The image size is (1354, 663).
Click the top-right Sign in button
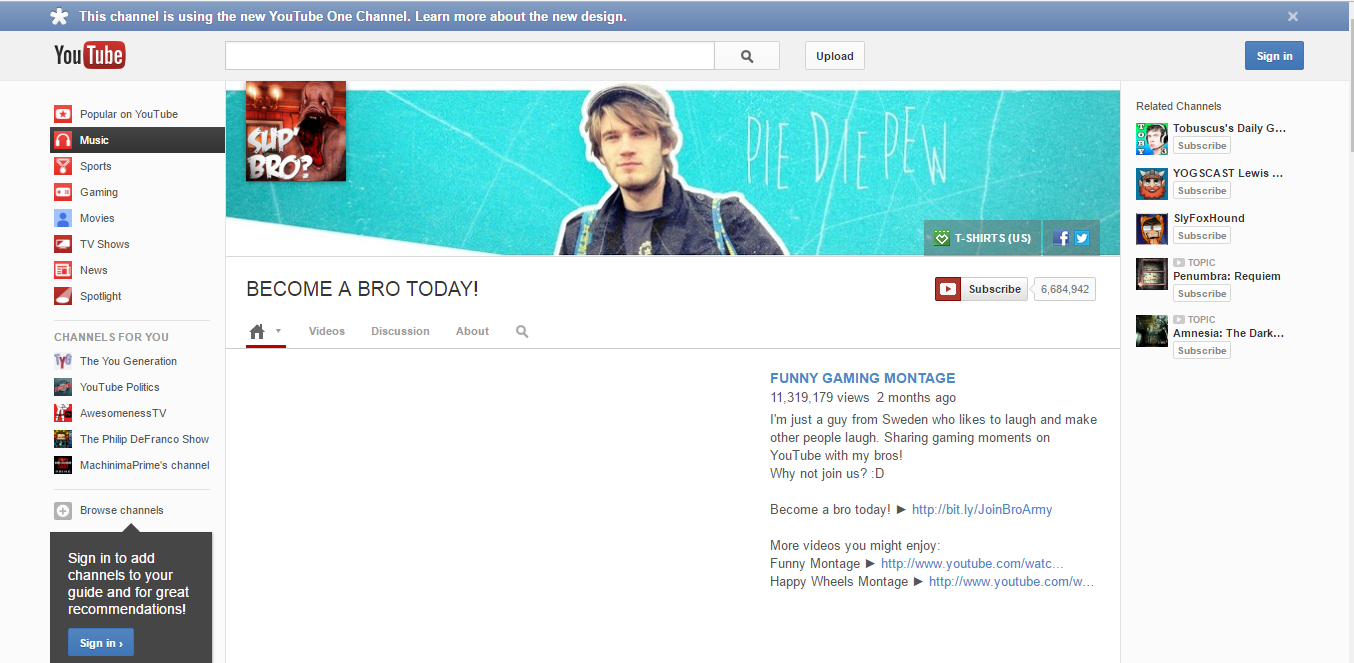click(x=1274, y=56)
